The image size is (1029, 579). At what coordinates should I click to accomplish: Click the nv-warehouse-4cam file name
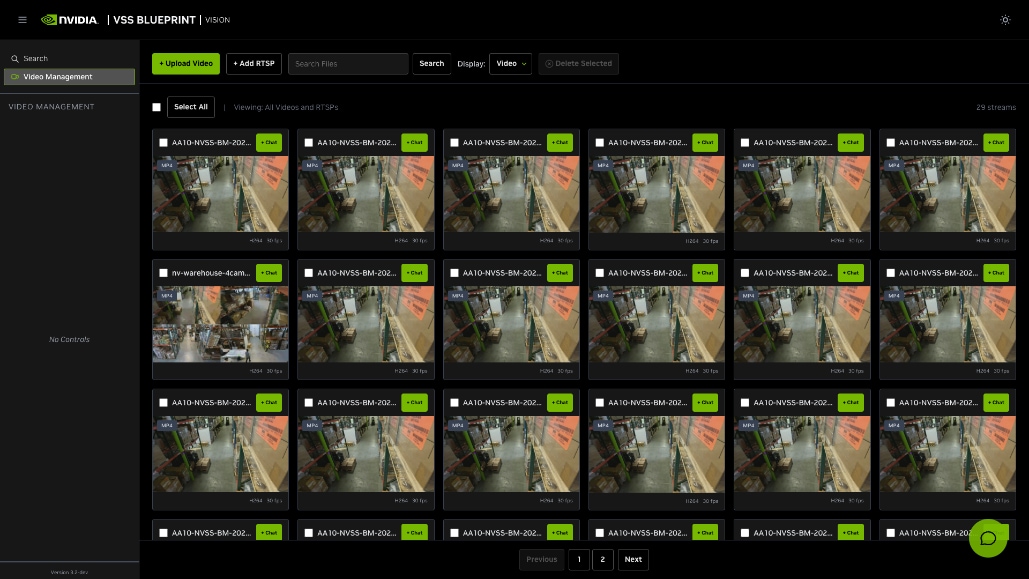coord(211,273)
